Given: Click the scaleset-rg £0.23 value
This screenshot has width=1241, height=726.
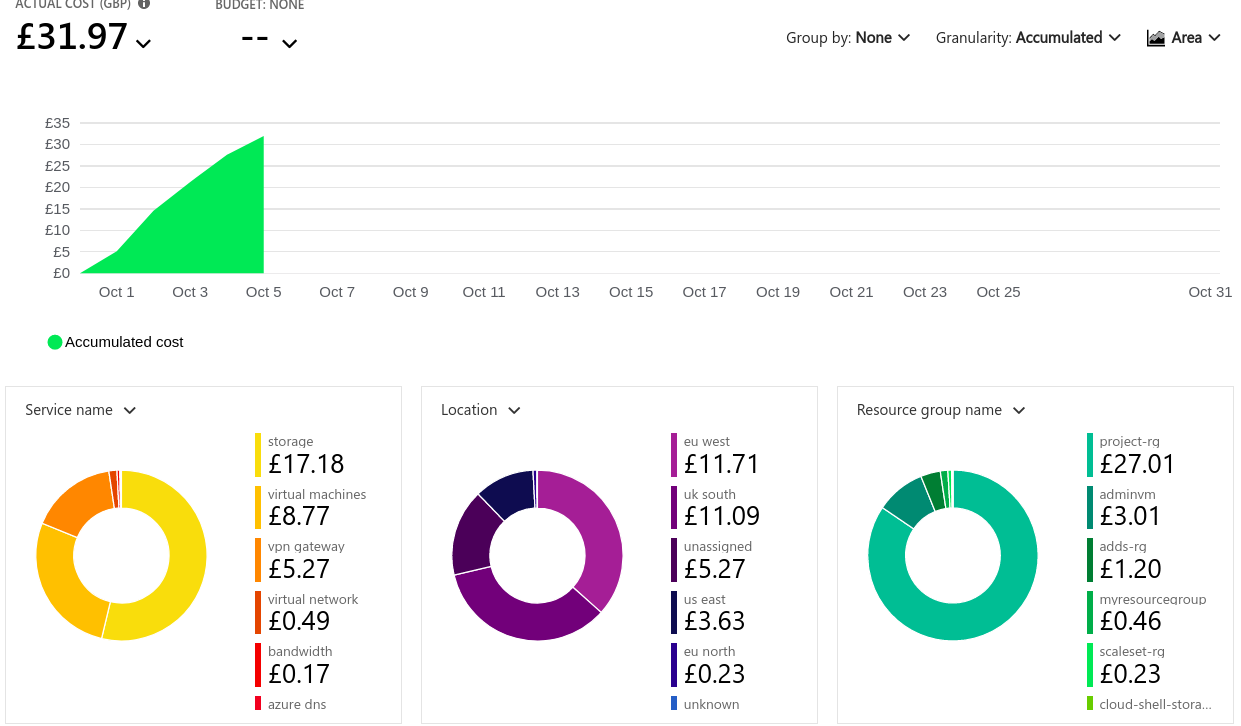Looking at the screenshot, I should [x=1130, y=674].
